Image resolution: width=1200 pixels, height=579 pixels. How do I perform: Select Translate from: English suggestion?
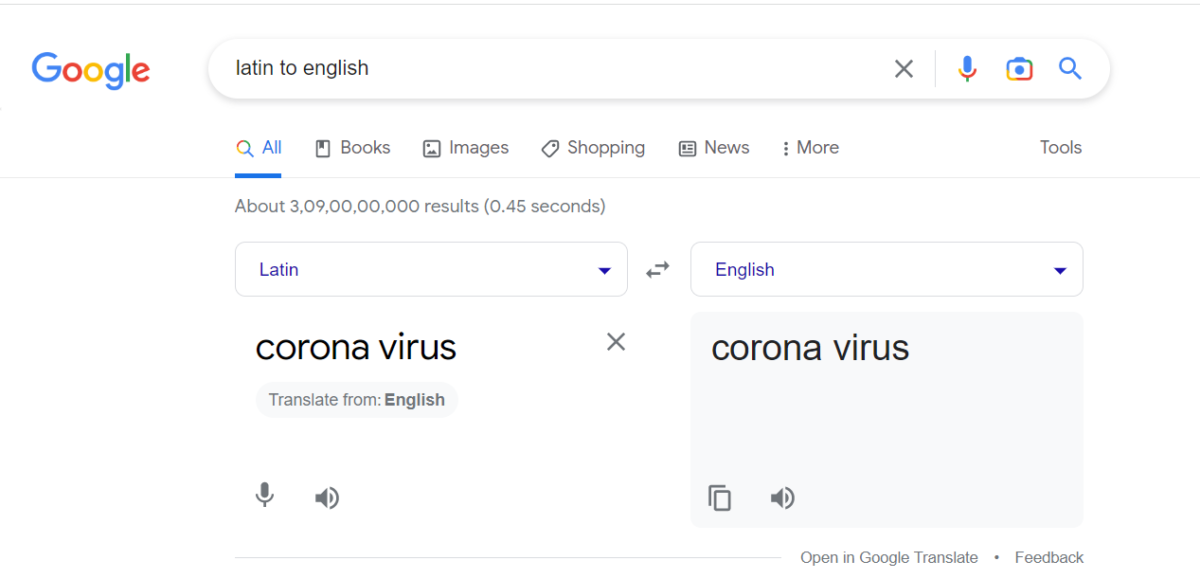tap(357, 399)
